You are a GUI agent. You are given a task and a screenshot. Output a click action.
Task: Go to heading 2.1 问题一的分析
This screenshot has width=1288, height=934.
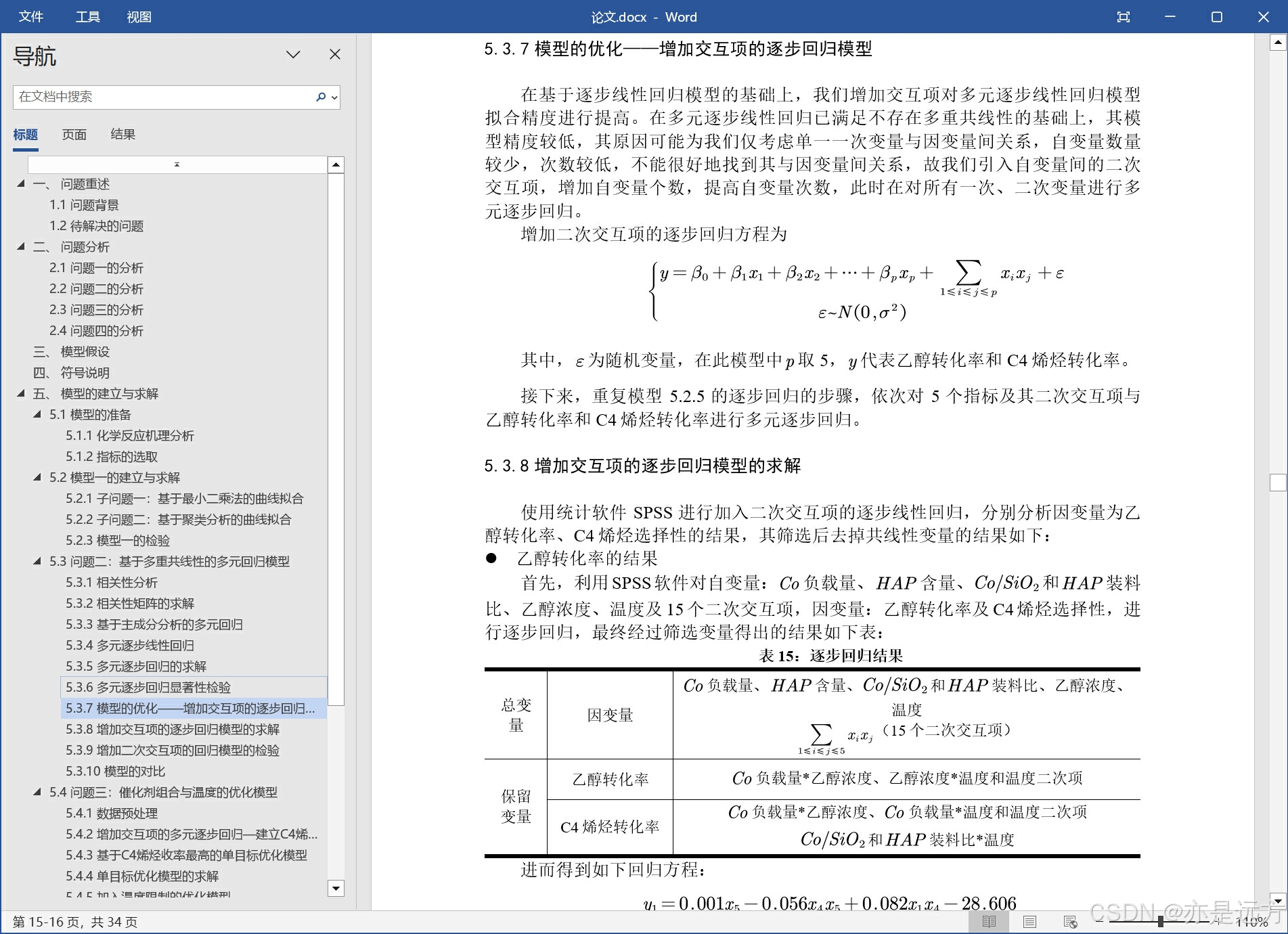[x=96, y=268]
